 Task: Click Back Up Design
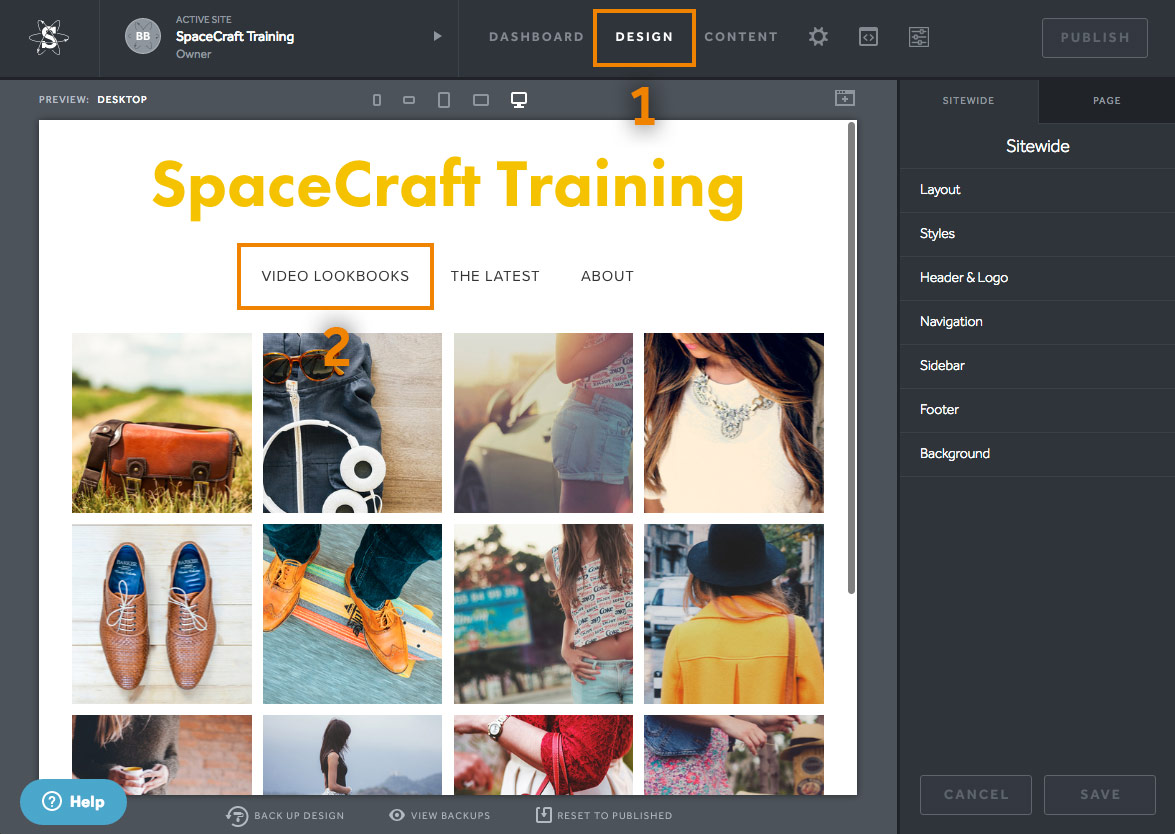click(x=286, y=815)
